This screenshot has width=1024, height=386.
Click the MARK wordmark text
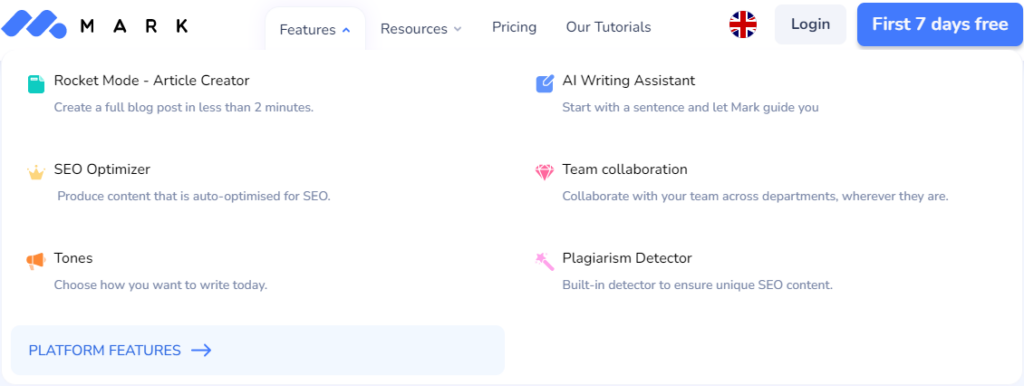click(134, 26)
